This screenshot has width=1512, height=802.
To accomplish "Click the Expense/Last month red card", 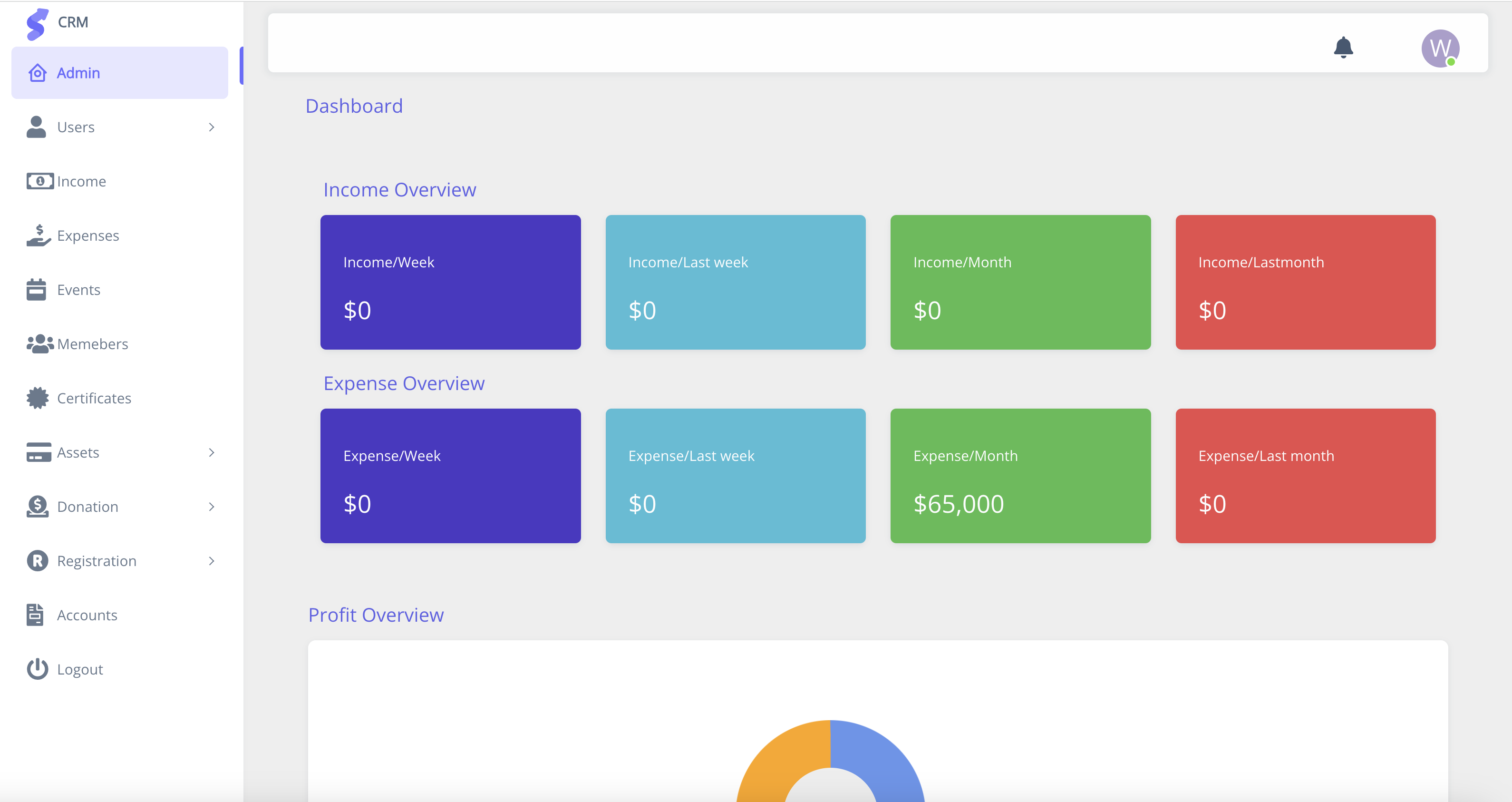I will 1305,476.
